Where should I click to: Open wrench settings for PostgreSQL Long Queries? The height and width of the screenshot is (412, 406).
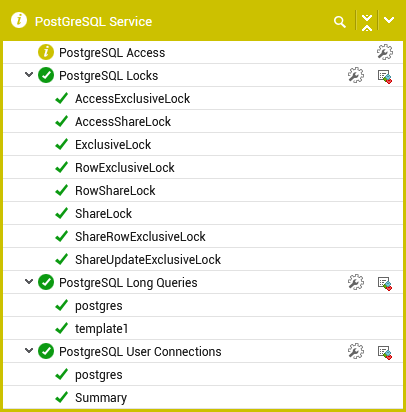pos(356,282)
